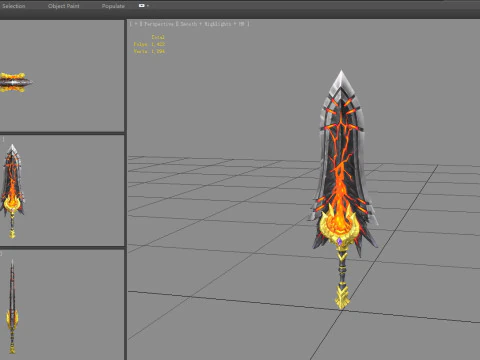Open the Selection ribbon tab
The image size is (480, 360).
[14, 6]
